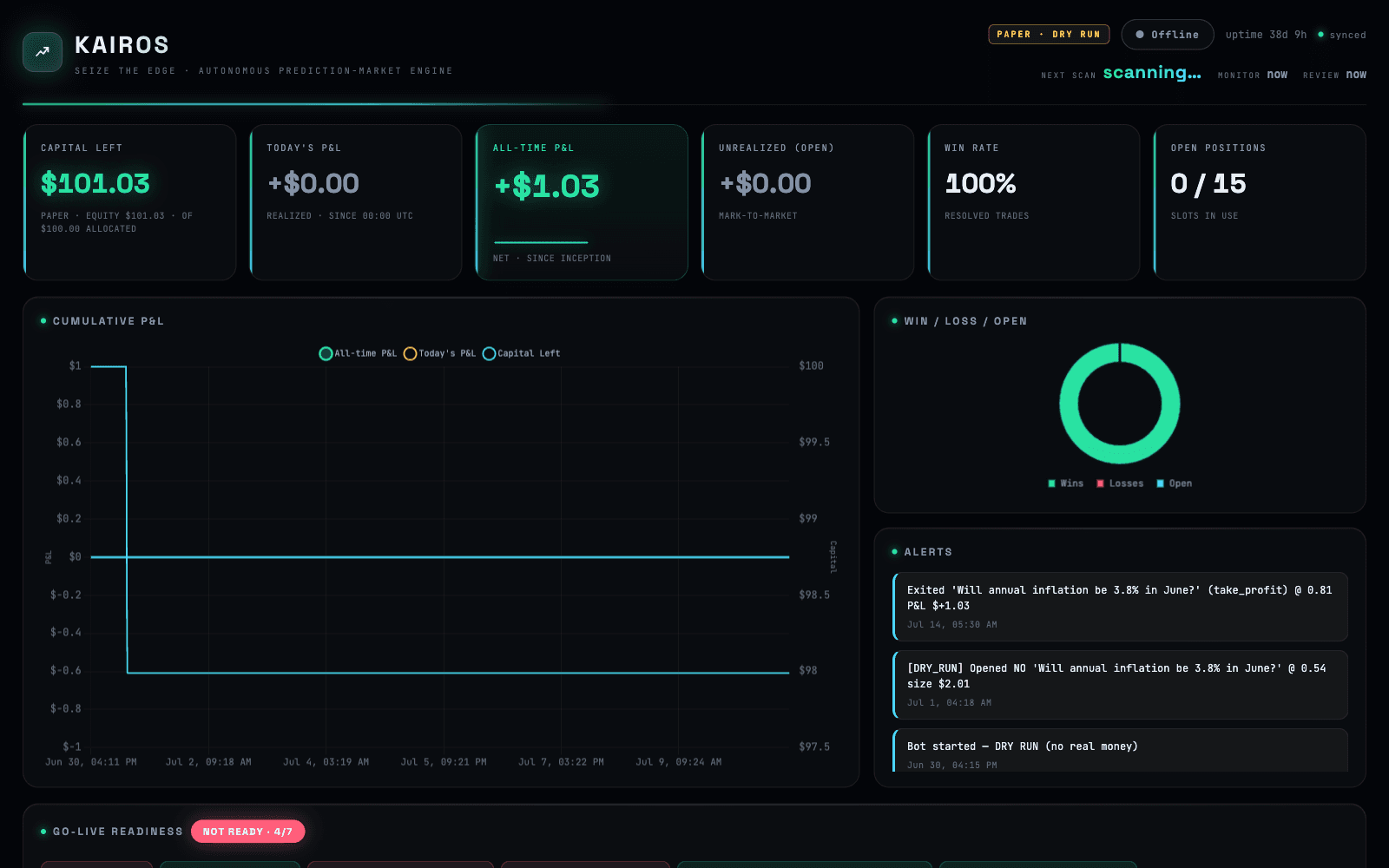Toggle the All-time P&L chart legend
This screenshot has width=1389, height=868.
pos(358,353)
